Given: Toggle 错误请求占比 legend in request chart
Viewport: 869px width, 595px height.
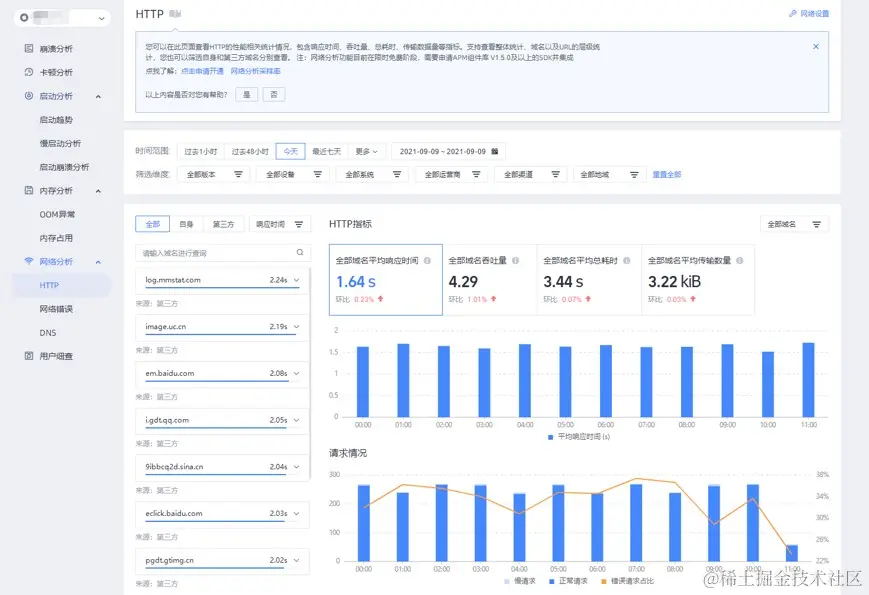Looking at the screenshot, I should [627, 581].
